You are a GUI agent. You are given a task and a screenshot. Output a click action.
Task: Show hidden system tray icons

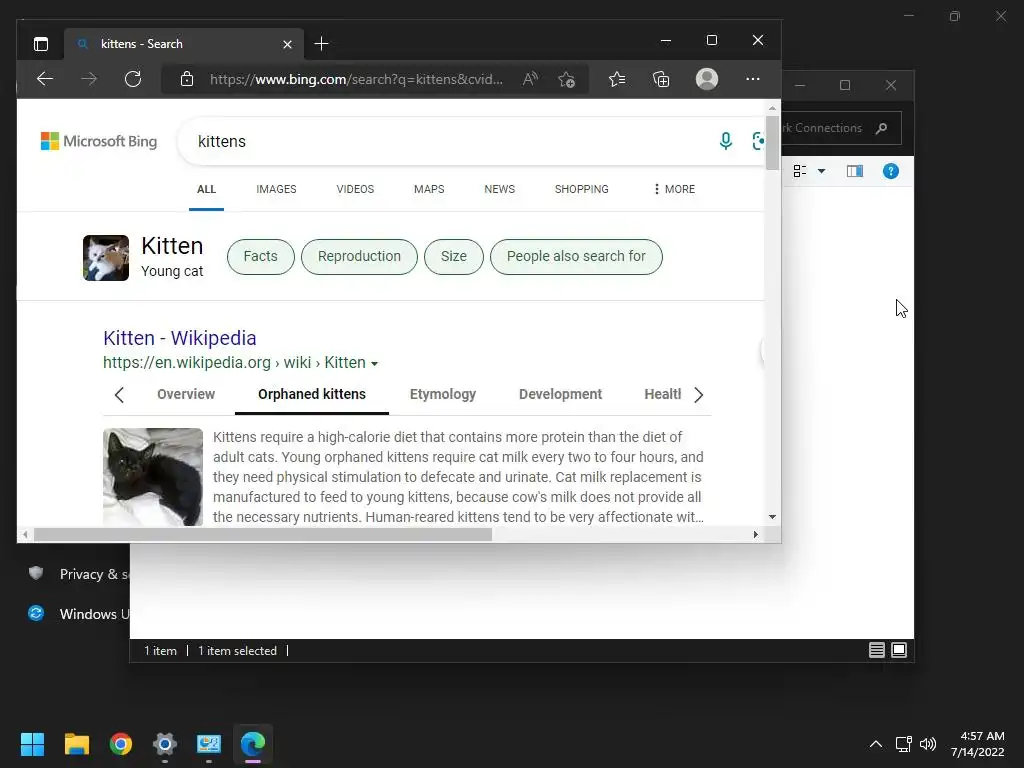876,744
